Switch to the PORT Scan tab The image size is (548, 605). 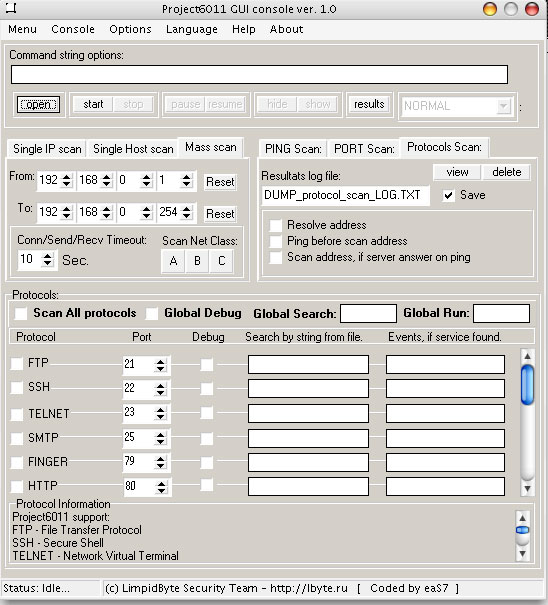pyautogui.click(x=364, y=149)
